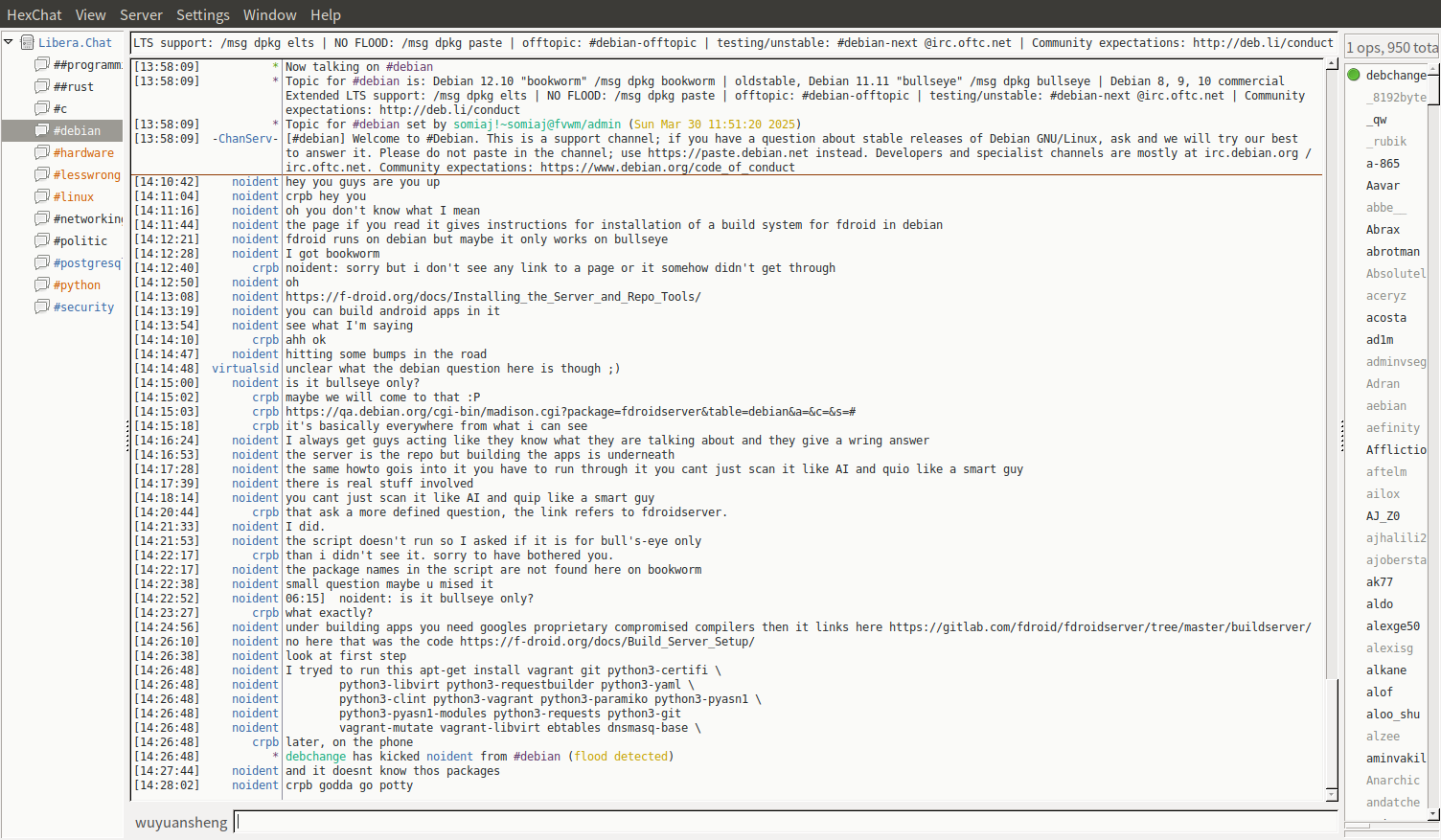This screenshot has width=1441, height=840.
Task: Click the #python channel icon
Action: click(42, 284)
